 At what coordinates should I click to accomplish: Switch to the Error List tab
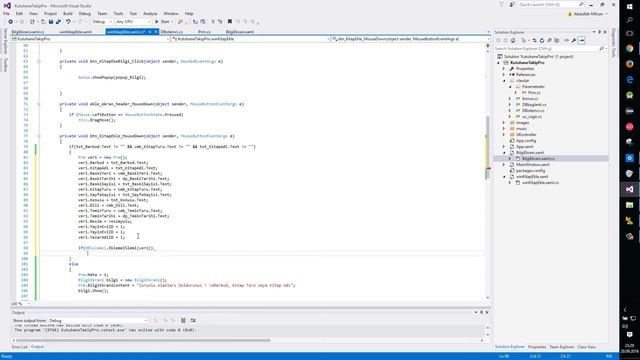coord(19,347)
